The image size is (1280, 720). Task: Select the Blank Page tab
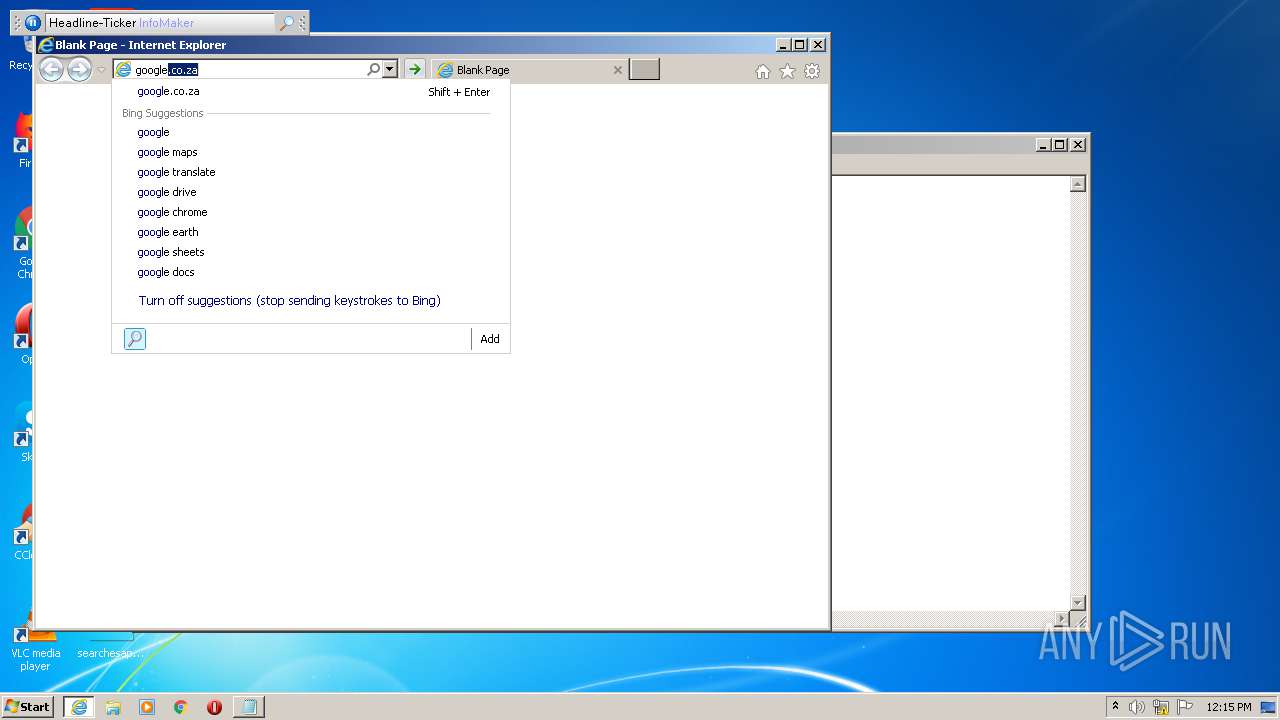click(x=530, y=70)
